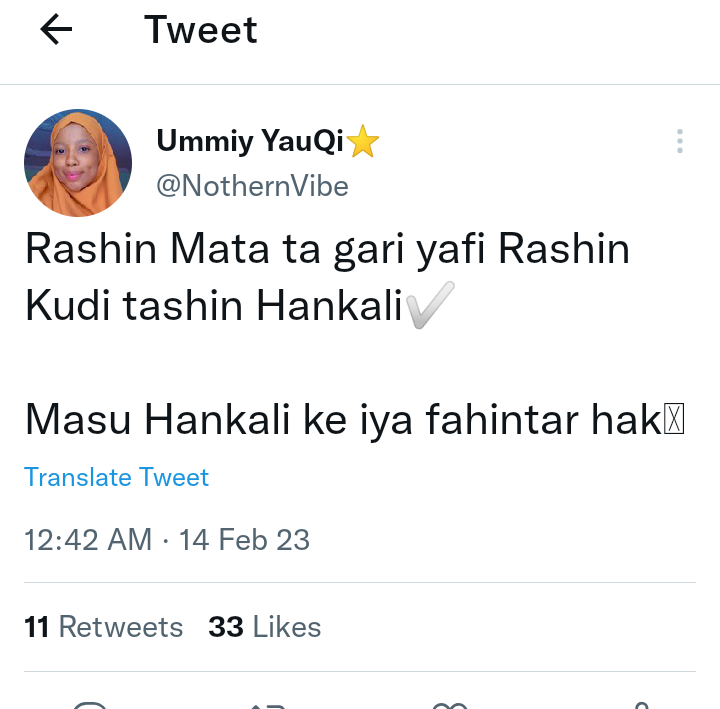Like the tweet with the heart icon
Screen dimensions: 720x709
click(450, 703)
